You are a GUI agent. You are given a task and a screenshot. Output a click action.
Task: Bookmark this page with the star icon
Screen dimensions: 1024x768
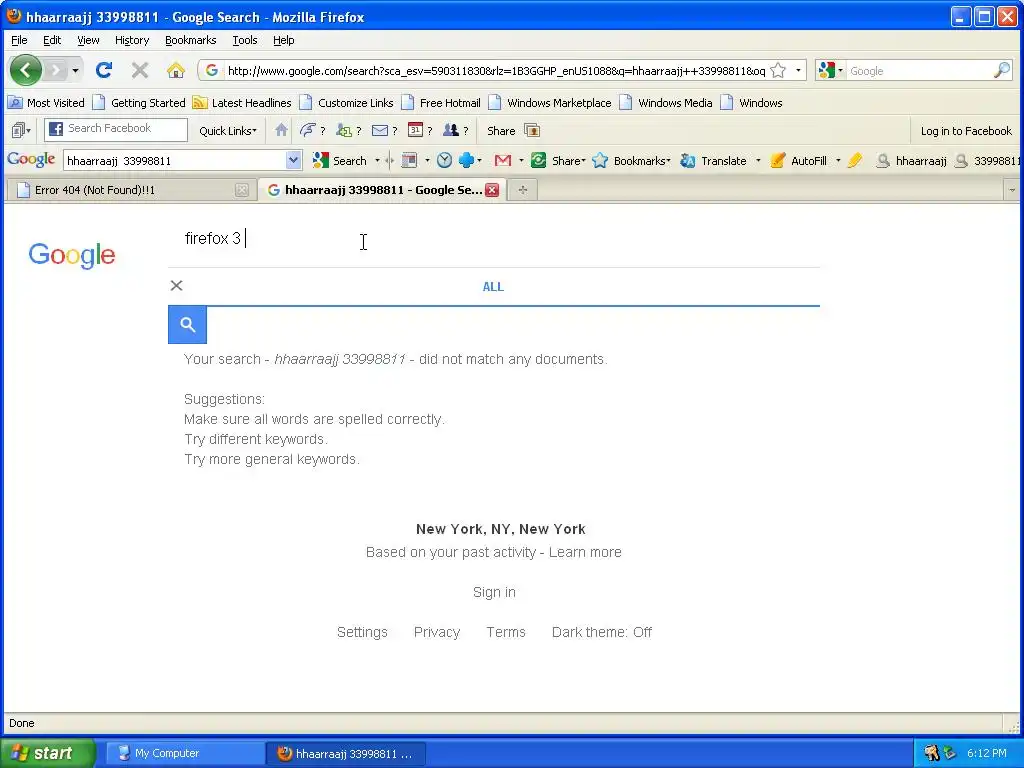(x=778, y=71)
